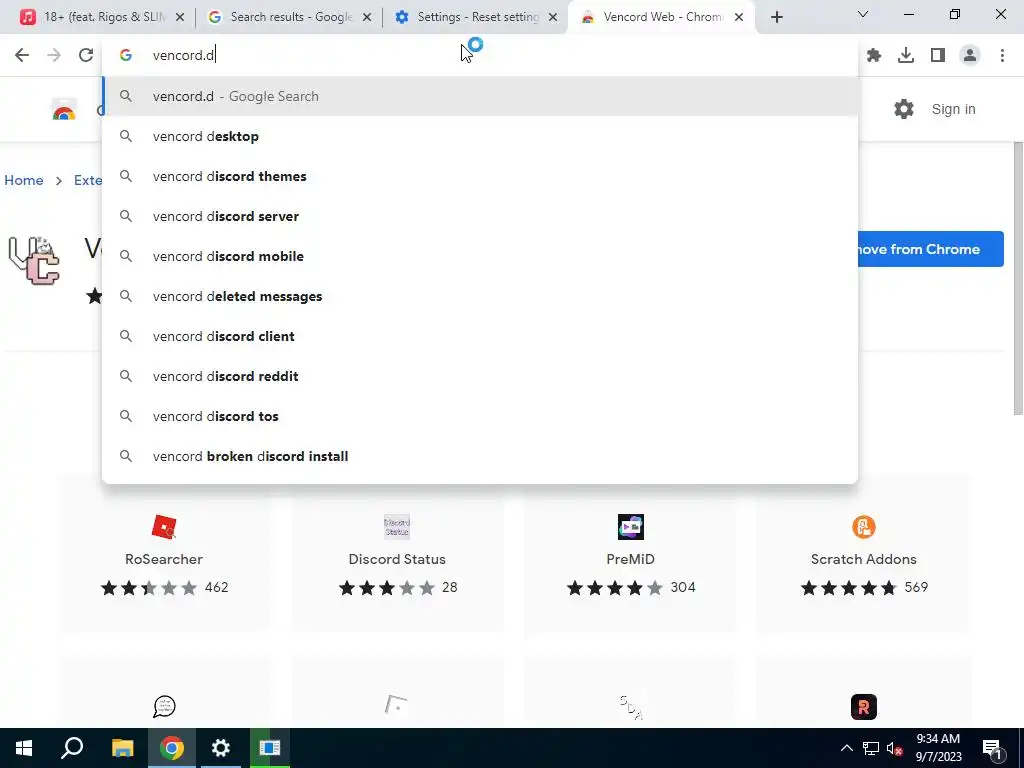Switch to Search results - Google tab
The width and height of the screenshot is (1024, 768).
[x=289, y=17]
